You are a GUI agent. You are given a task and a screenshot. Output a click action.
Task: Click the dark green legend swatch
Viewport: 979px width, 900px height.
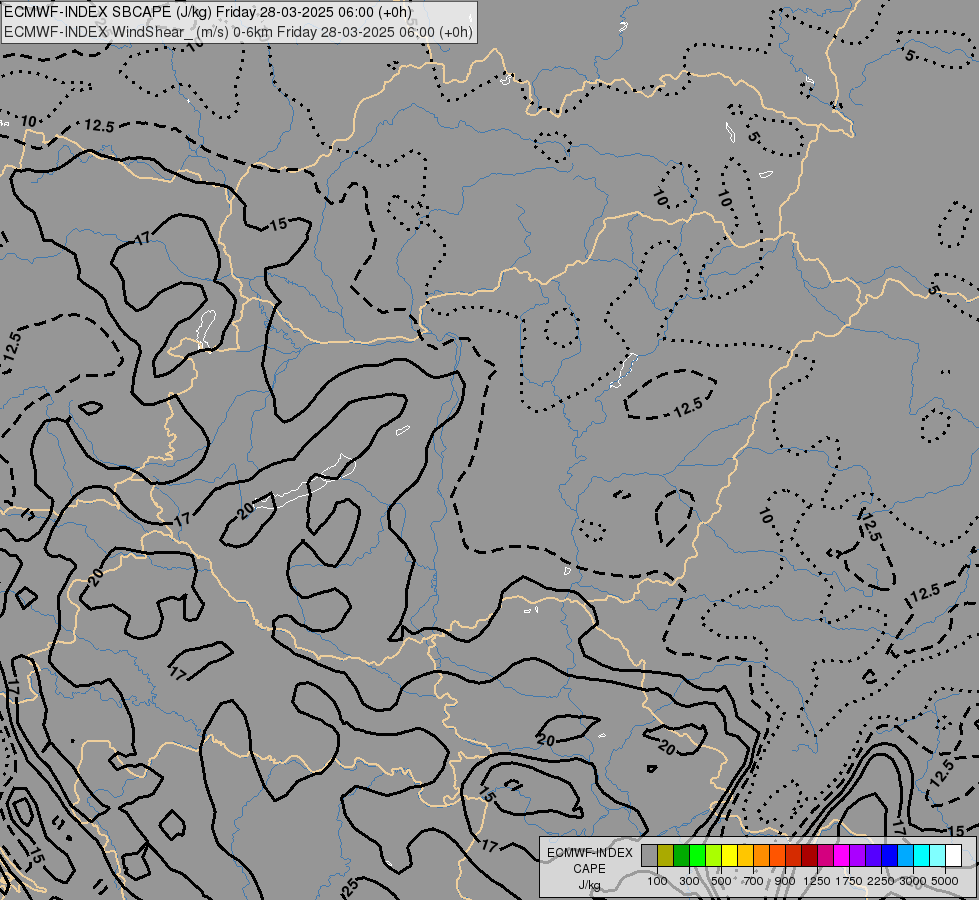coord(682,856)
